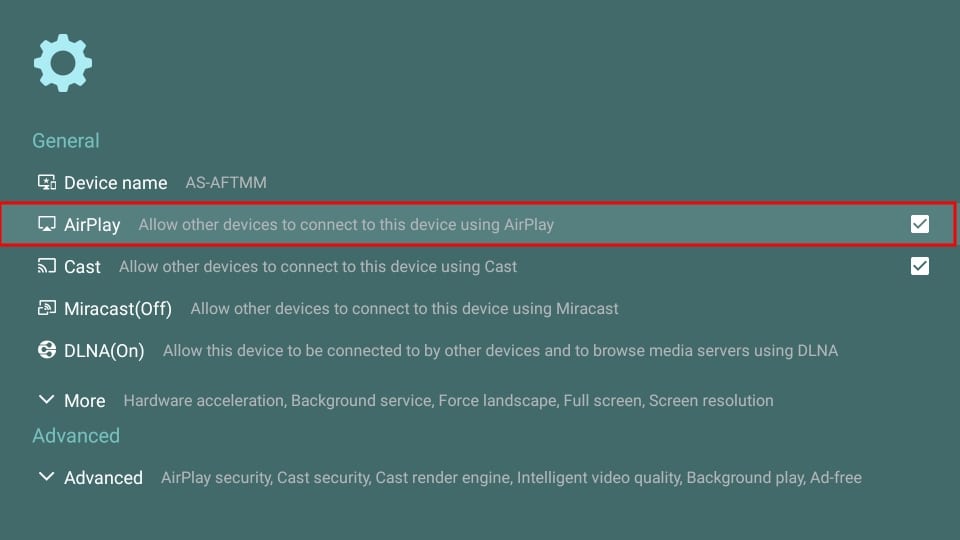The height and width of the screenshot is (540, 960).
Task: Click the AirPlay triangle icon
Action: click(x=46, y=224)
